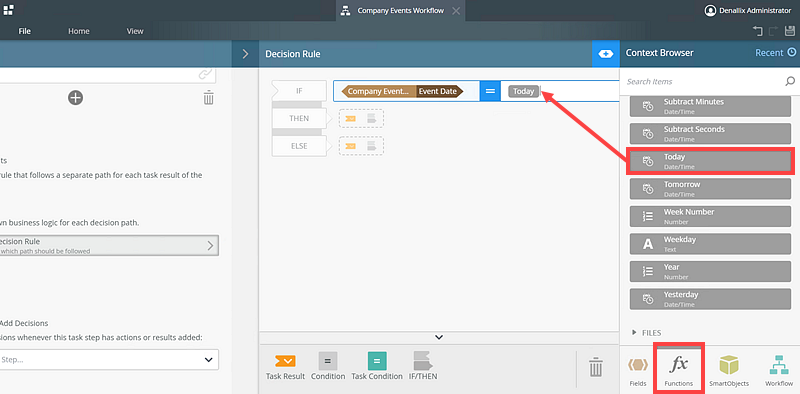This screenshot has height=394, width=800.
Task: Select the Yesterday function
Action: tap(710, 299)
